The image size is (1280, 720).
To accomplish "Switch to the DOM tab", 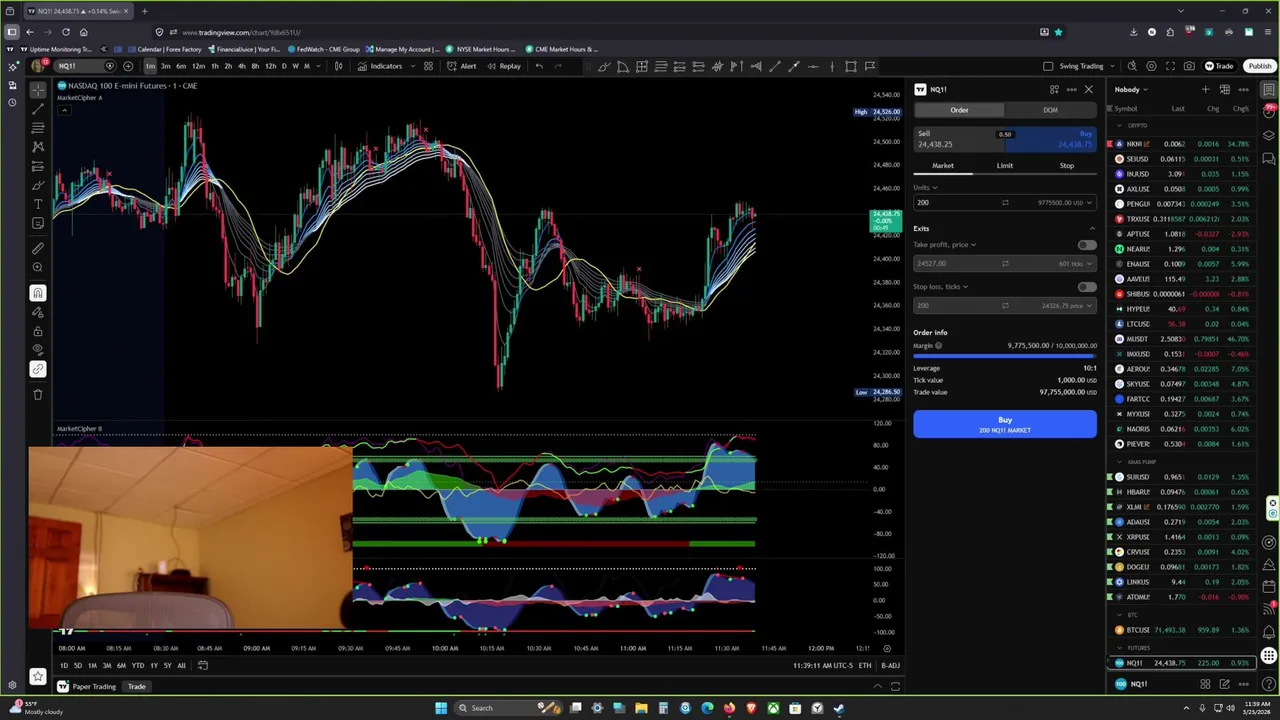I will [1050, 110].
